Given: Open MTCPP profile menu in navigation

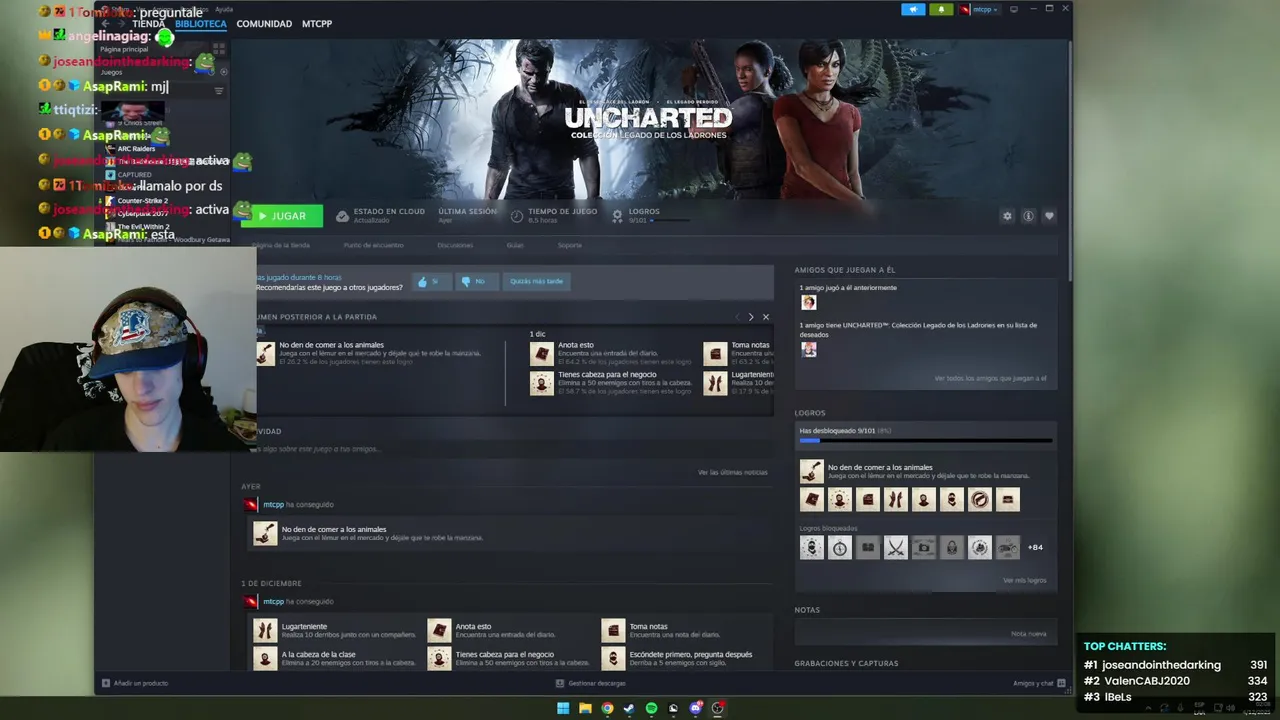Looking at the screenshot, I should 317,24.
